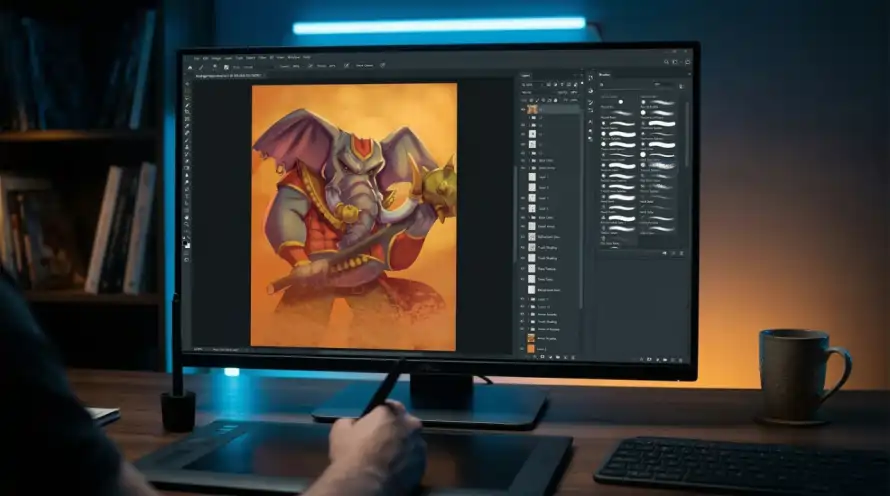Open the workspace switcher icon

coord(675,61)
